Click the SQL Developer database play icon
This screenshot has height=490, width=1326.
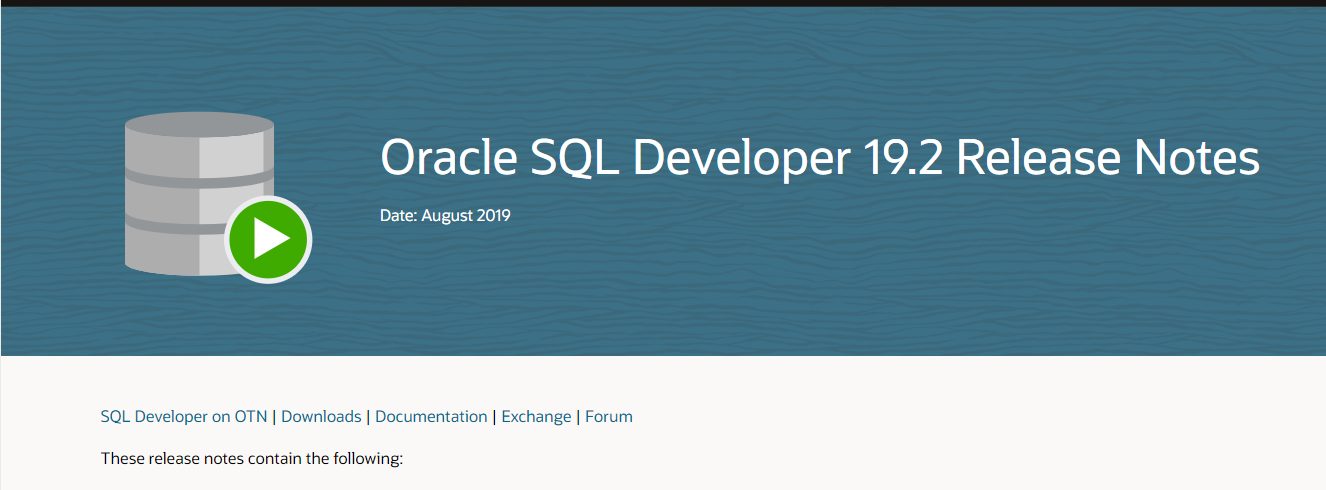click(218, 197)
